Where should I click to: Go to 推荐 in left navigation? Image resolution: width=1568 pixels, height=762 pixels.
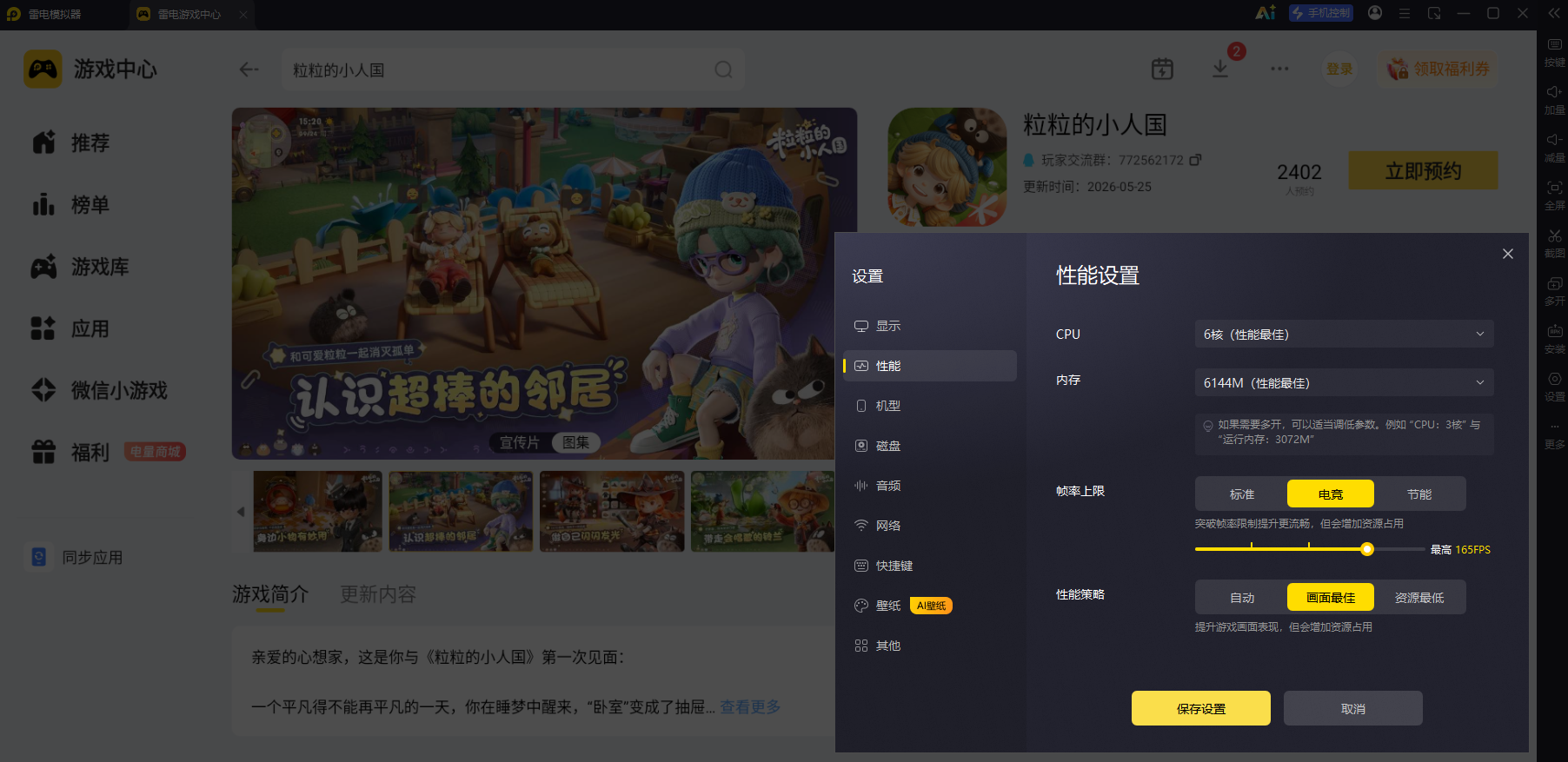71,142
